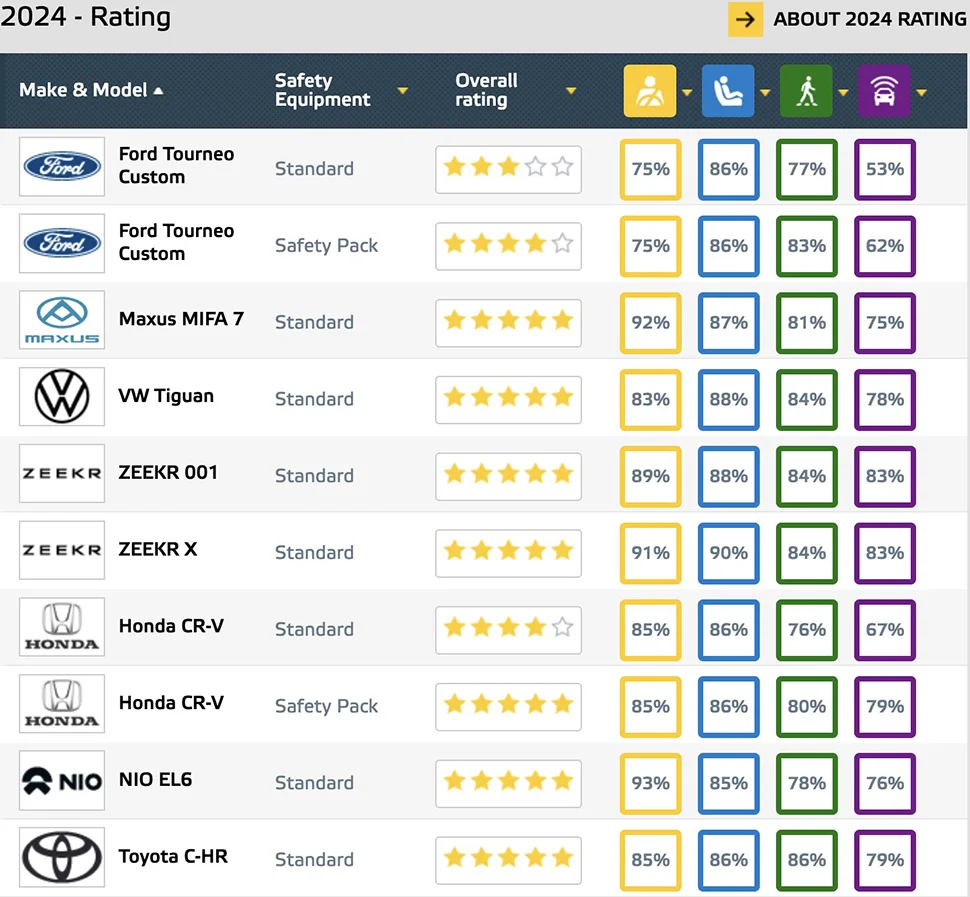Click VW Tiguan five-star rating box
Image resolution: width=970 pixels, height=897 pixels.
click(508, 398)
